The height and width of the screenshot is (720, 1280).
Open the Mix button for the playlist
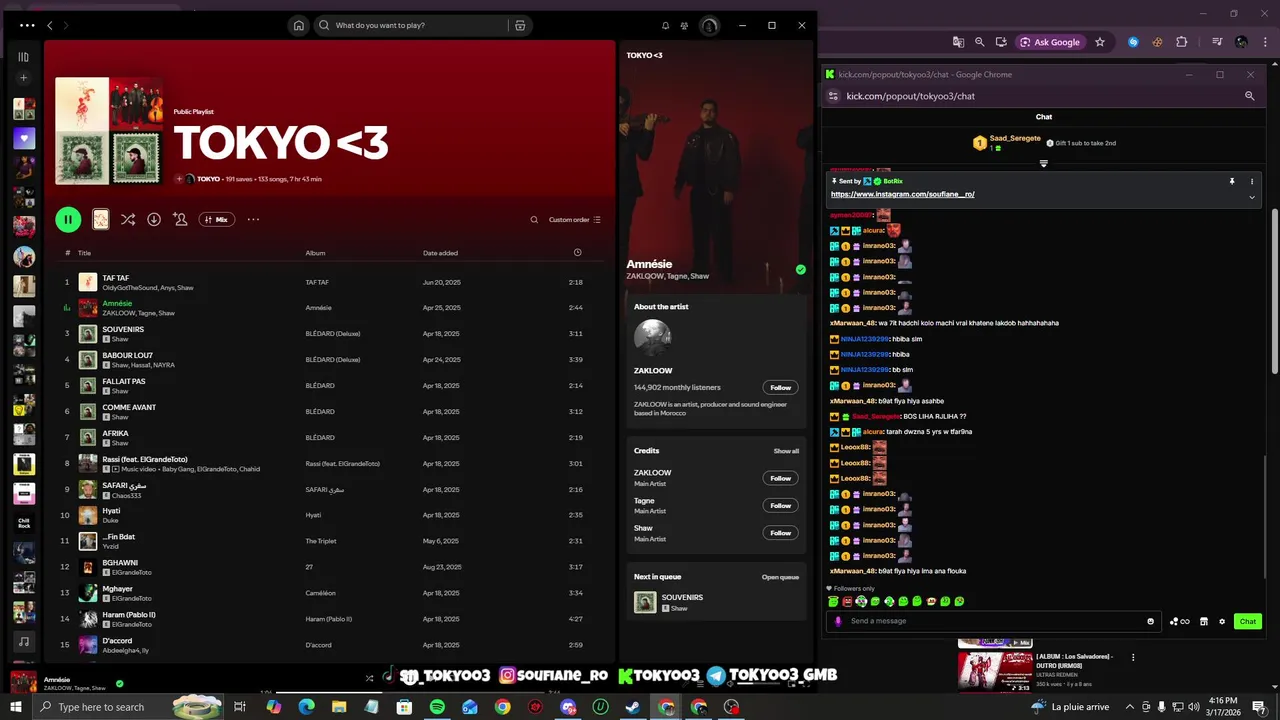[216, 219]
